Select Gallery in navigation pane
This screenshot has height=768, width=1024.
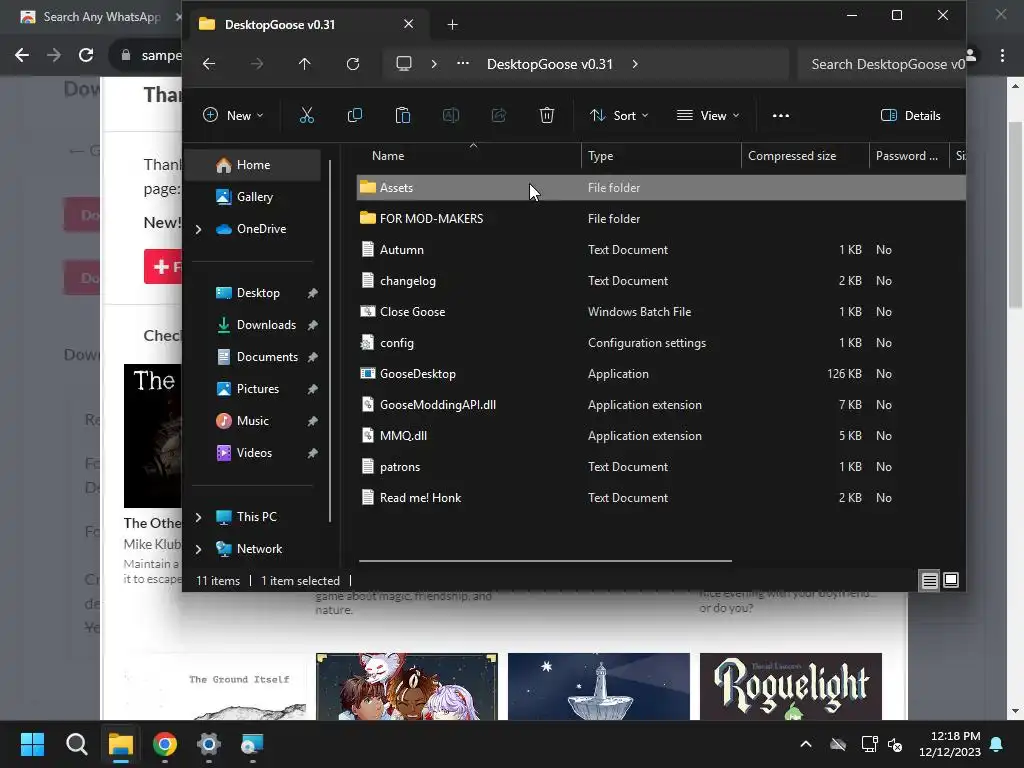253,197
